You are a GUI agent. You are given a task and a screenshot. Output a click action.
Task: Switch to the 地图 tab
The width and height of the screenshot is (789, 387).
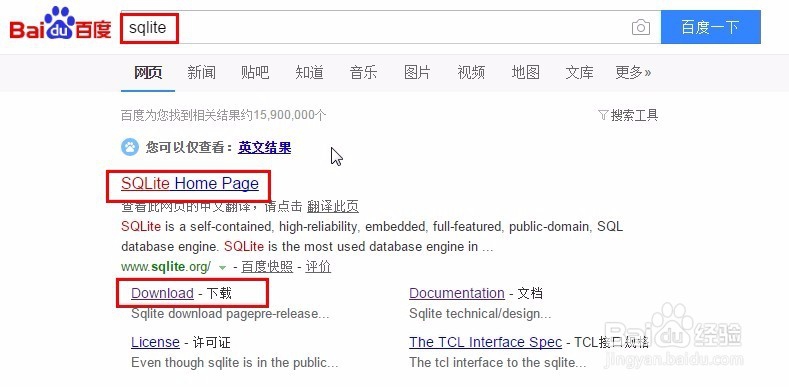coord(525,73)
